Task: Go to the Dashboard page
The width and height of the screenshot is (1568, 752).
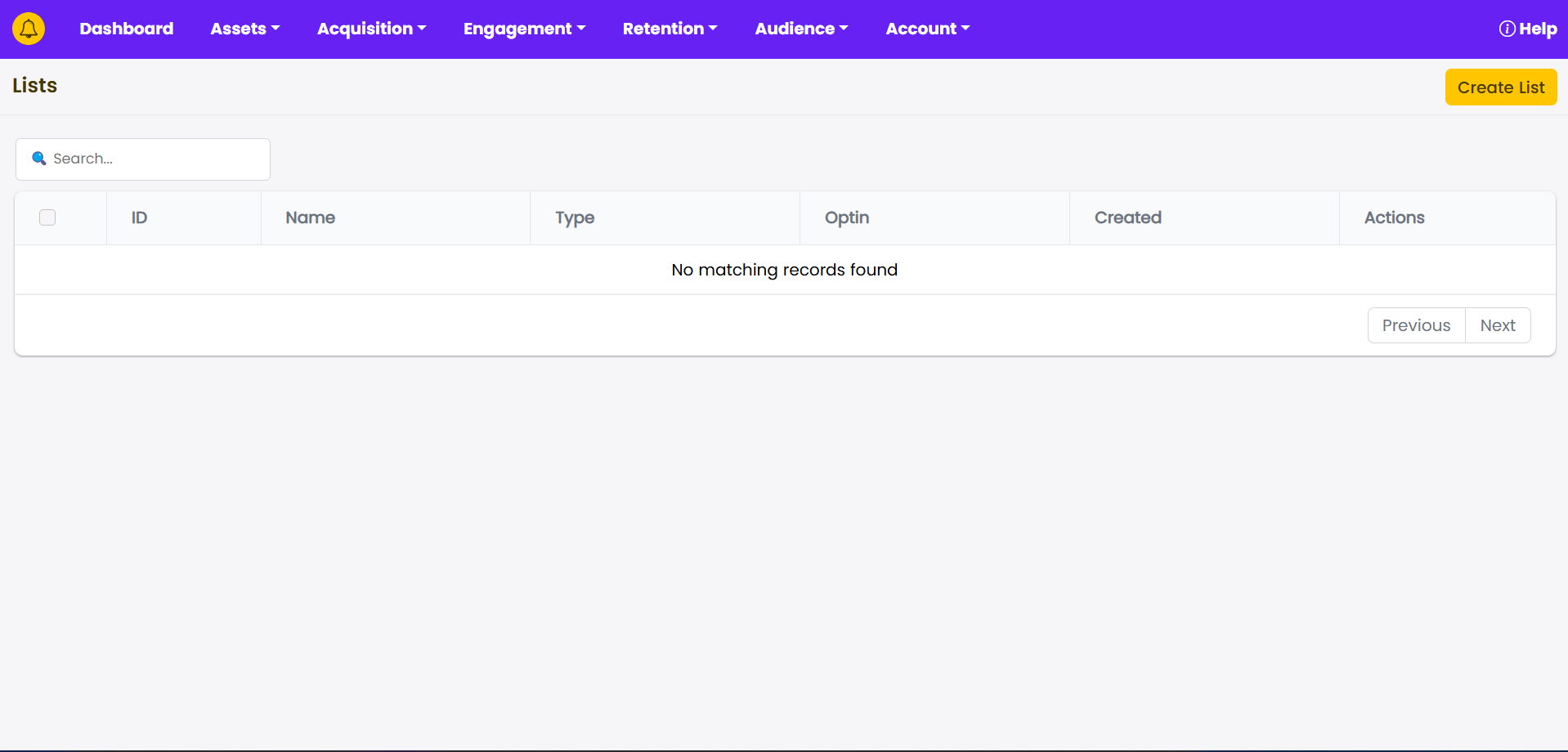Action: (x=126, y=29)
